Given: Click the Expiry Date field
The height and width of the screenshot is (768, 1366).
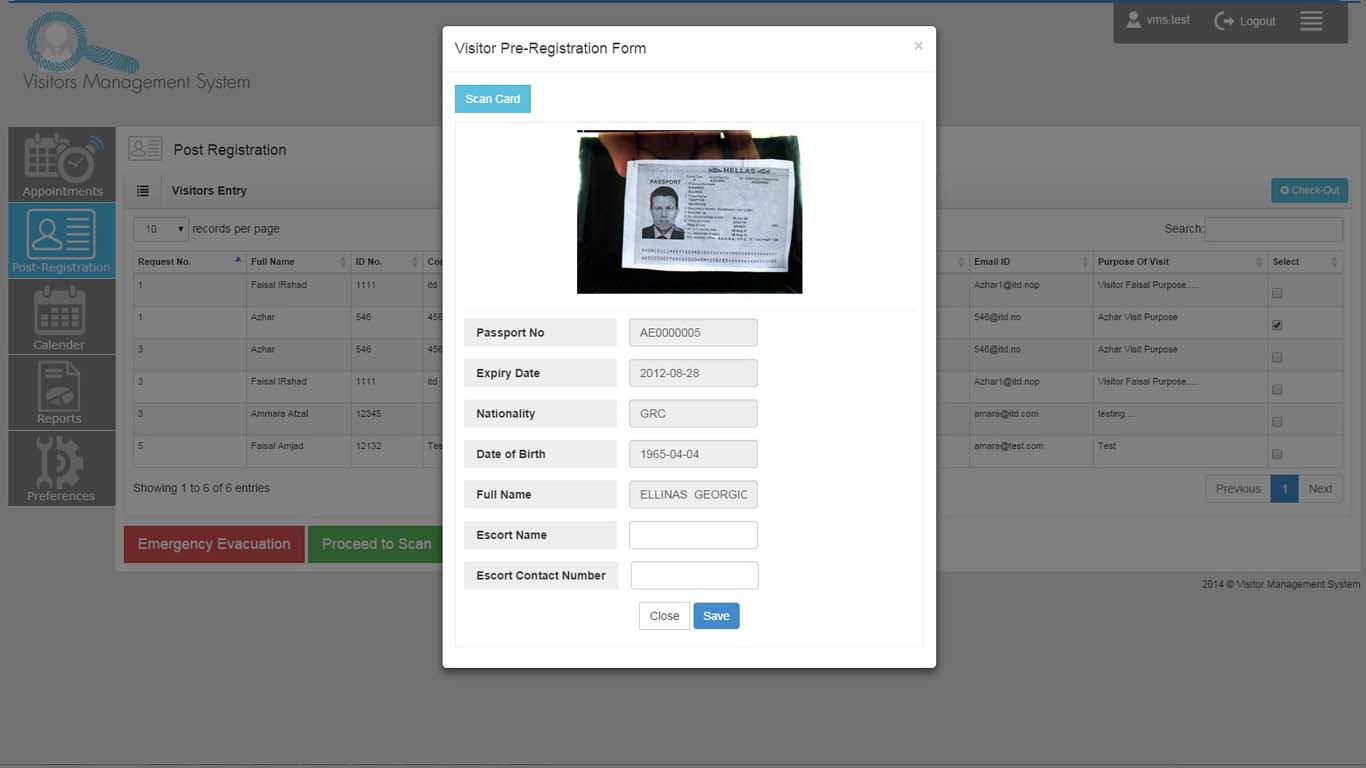Looking at the screenshot, I should (x=693, y=373).
